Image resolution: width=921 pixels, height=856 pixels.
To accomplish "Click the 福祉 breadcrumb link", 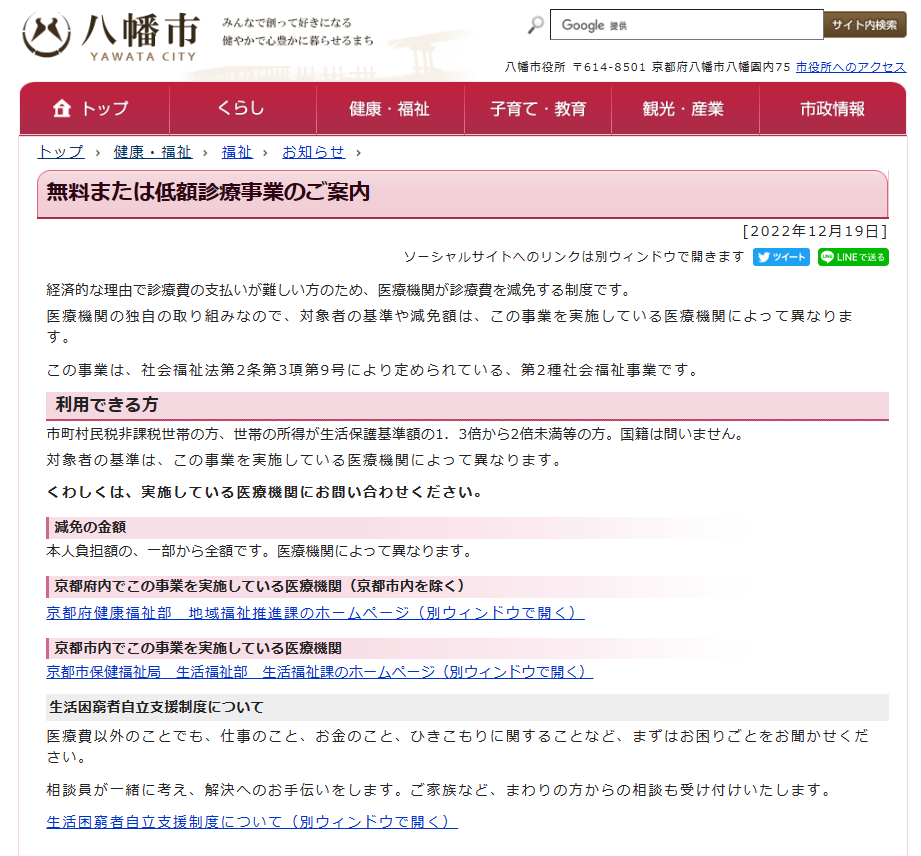I will coord(237,152).
